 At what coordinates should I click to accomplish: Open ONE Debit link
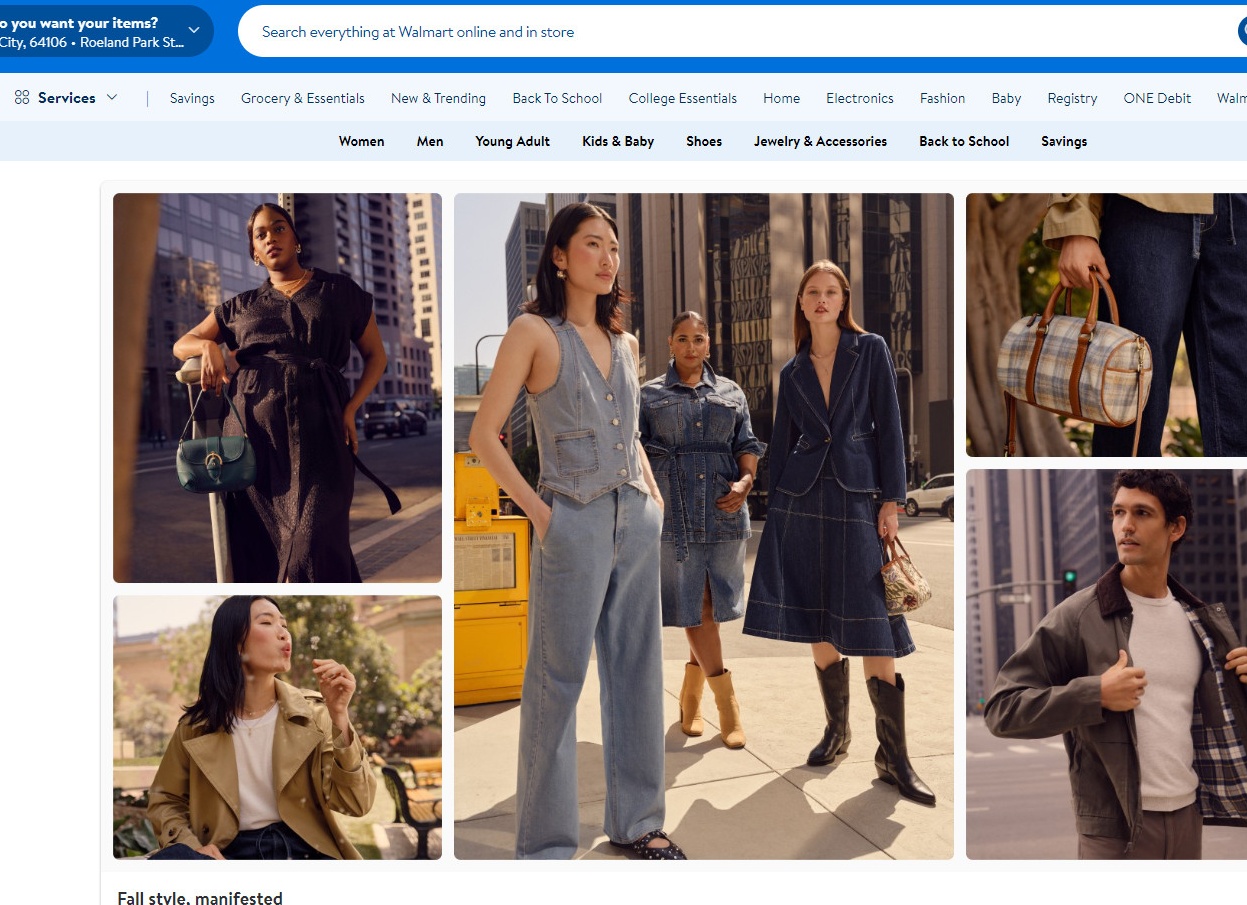point(1157,98)
